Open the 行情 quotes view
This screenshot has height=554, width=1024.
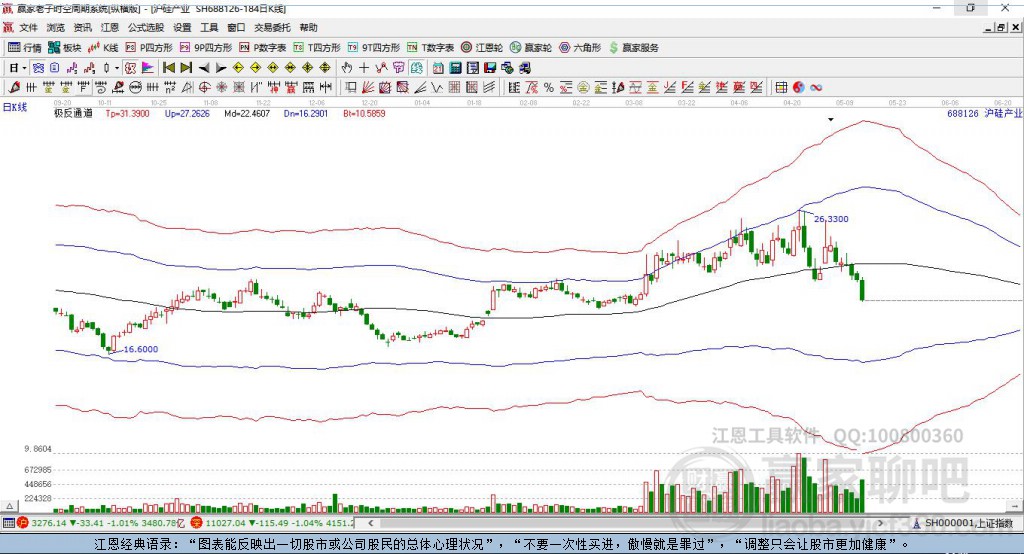pos(24,48)
